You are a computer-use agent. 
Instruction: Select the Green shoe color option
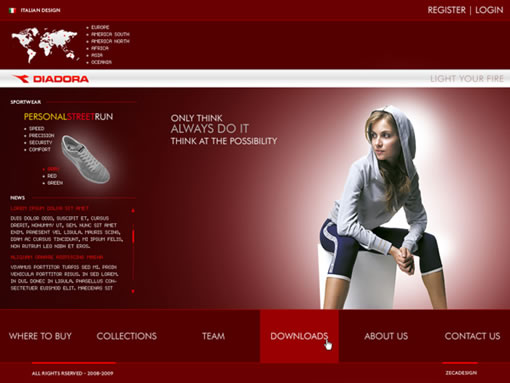(55, 183)
